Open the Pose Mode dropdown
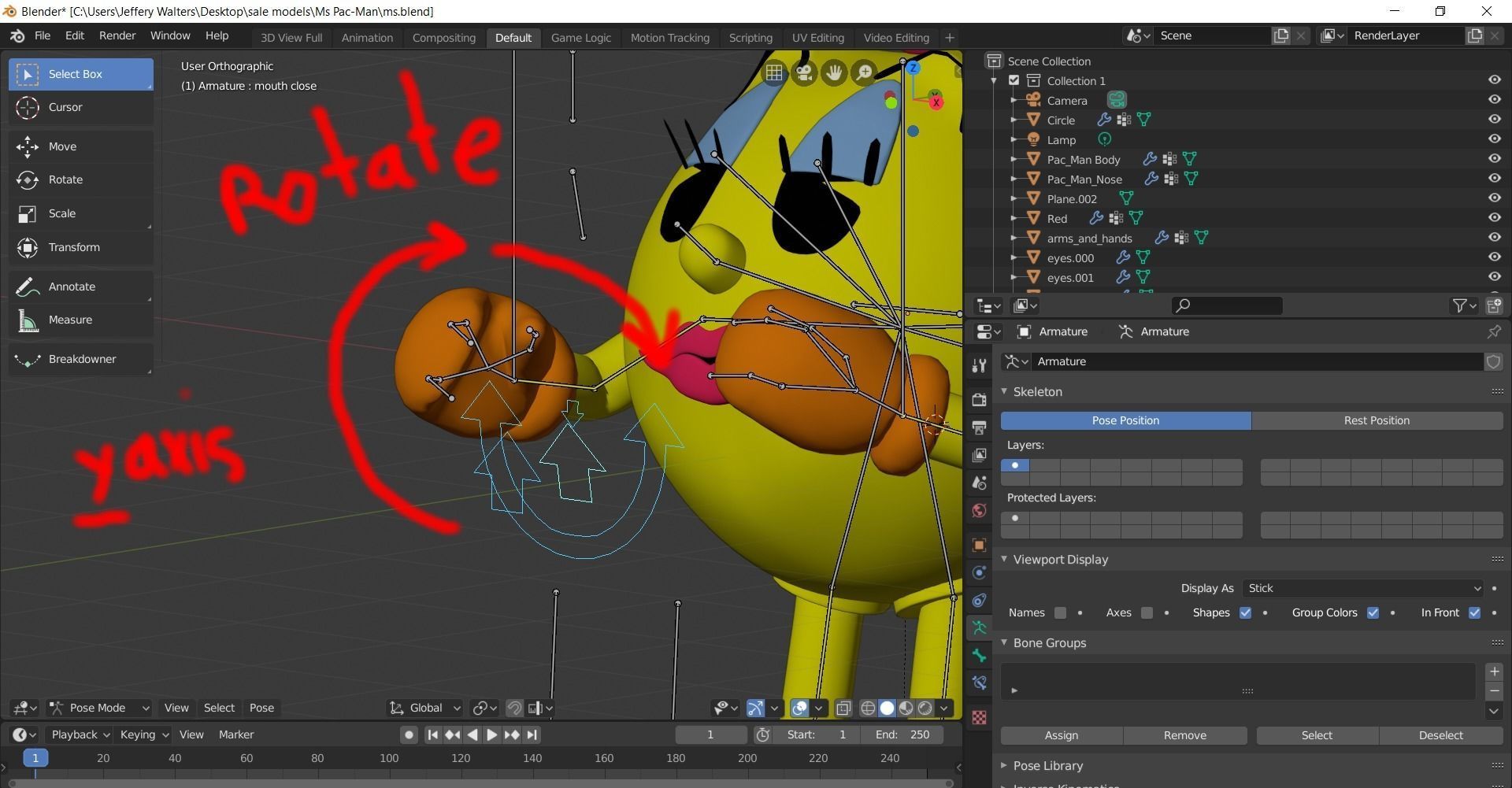 [x=98, y=708]
